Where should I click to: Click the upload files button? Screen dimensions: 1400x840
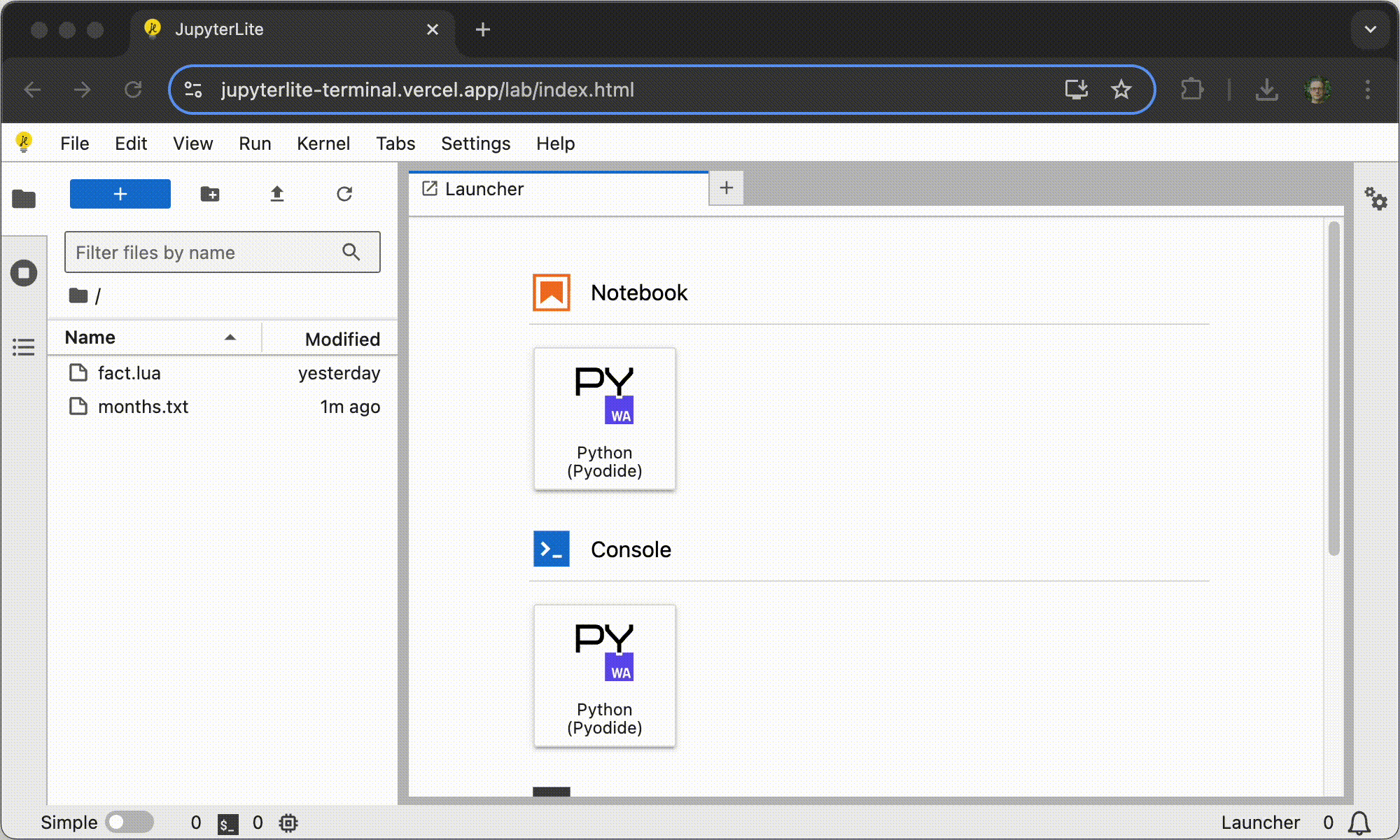pyautogui.click(x=276, y=194)
